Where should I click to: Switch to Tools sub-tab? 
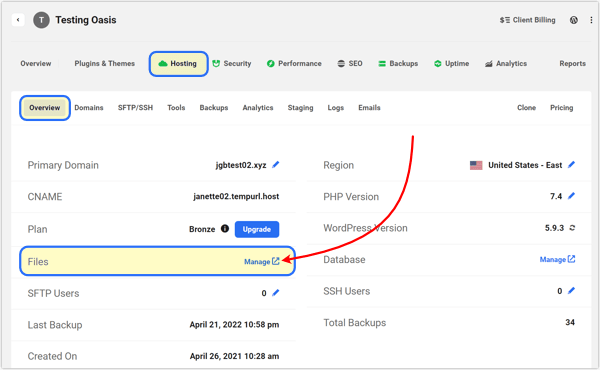tap(176, 108)
